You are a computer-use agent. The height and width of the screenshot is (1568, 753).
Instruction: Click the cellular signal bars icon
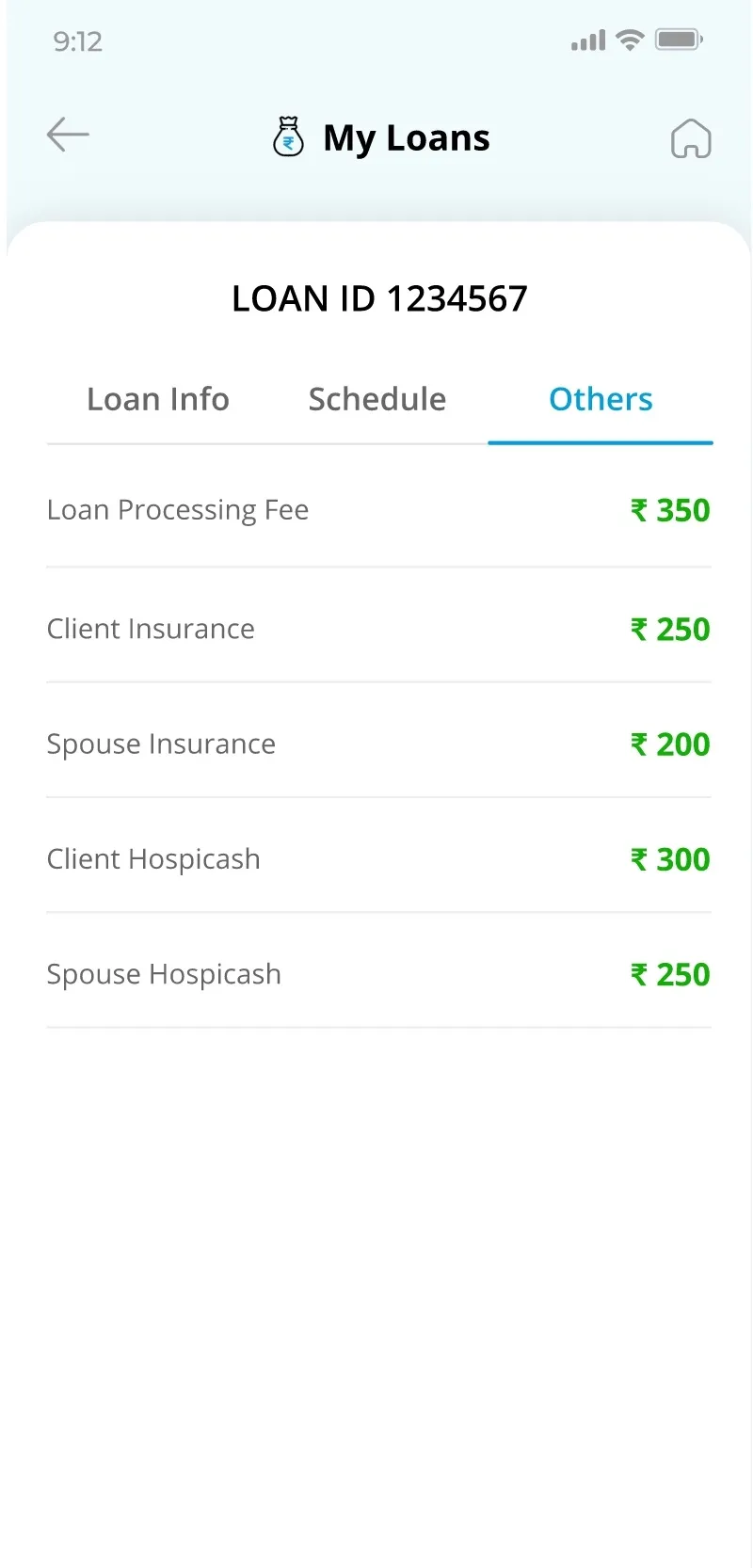(585, 40)
